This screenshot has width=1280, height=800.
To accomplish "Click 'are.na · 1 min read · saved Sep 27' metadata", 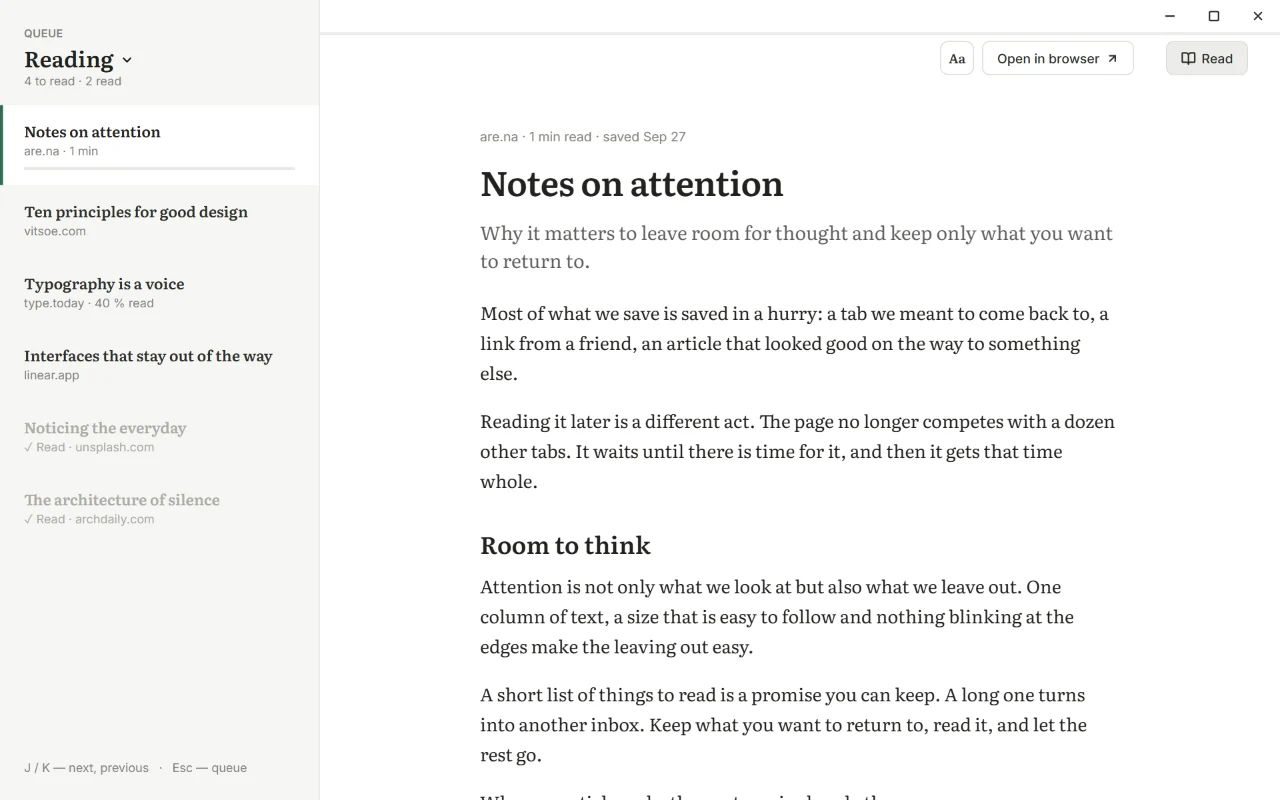I will pyautogui.click(x=583, y=137).
